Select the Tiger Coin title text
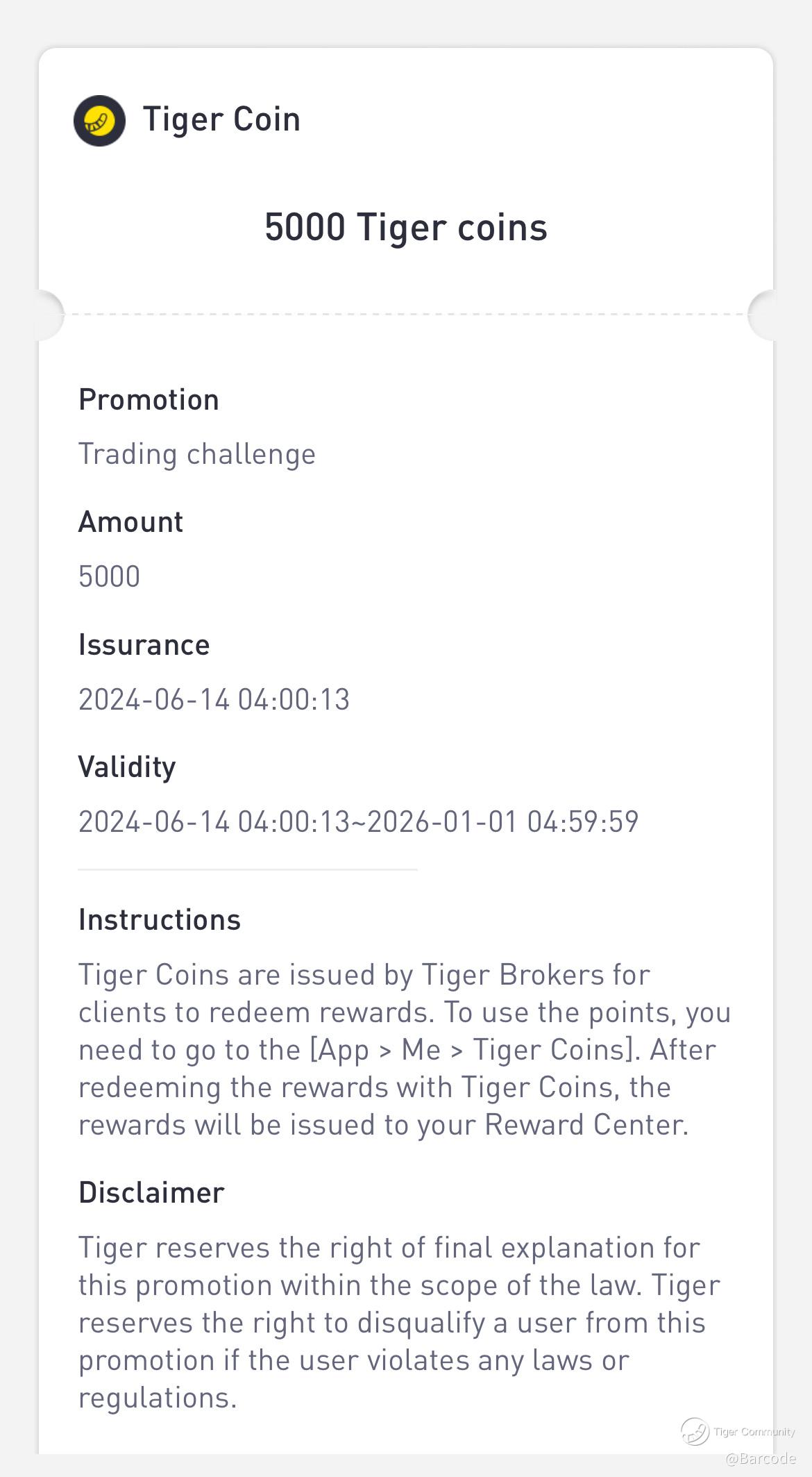The width and height of the screenshot is (812, 1477). 221,119
